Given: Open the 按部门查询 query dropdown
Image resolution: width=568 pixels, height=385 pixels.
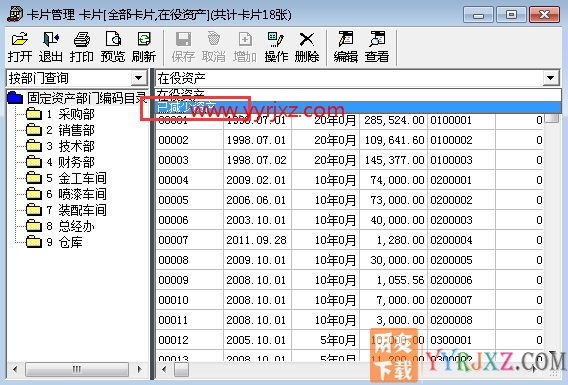Looking at the screenshot, I should 138,78.
